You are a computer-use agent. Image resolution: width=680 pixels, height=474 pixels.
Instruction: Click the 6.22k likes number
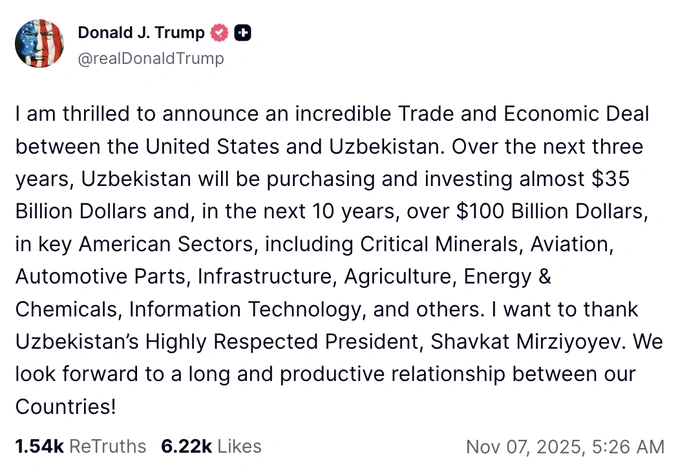coord(184,446)
